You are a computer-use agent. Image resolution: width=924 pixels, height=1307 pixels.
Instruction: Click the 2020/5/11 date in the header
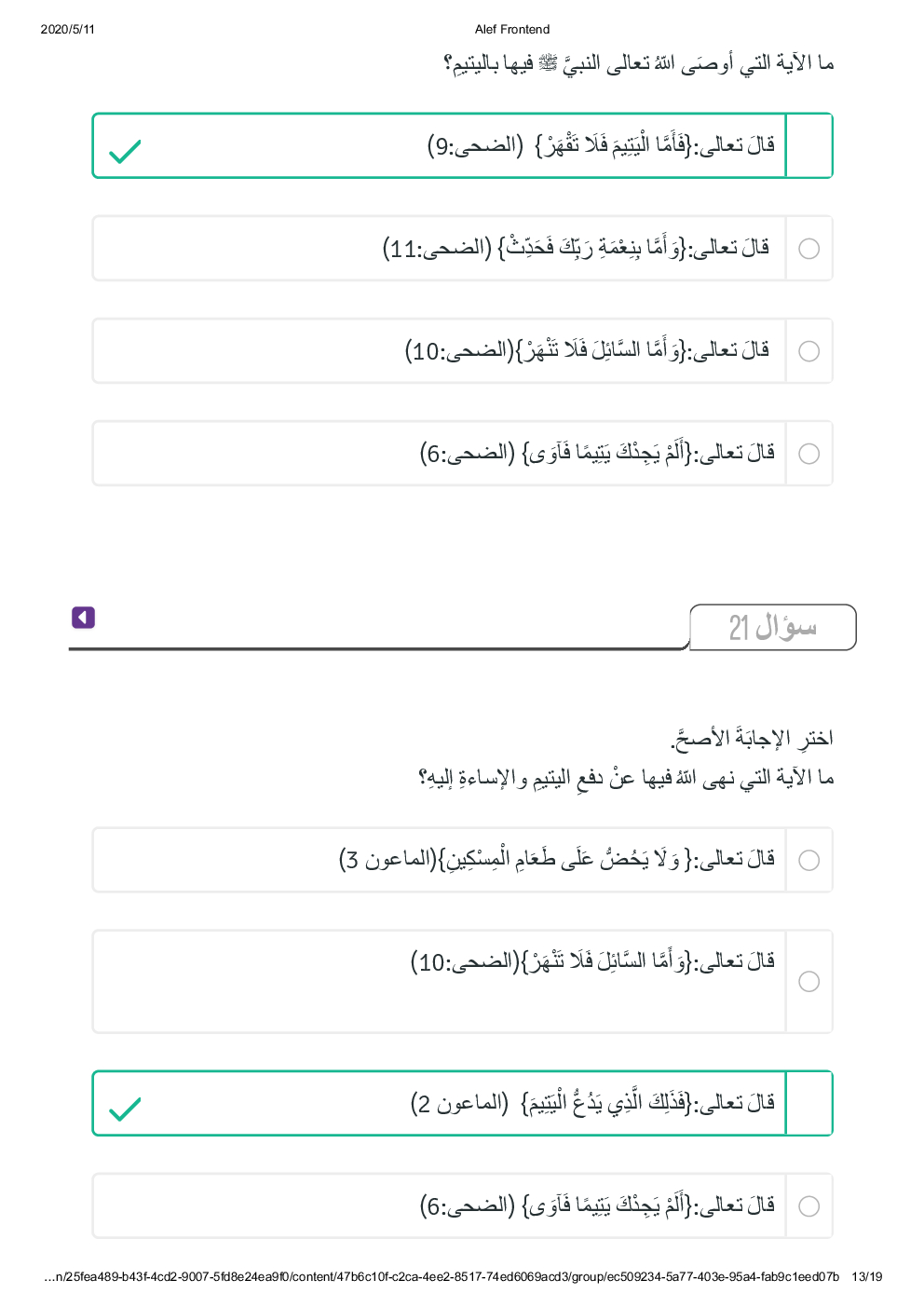[x=68, y=30]
